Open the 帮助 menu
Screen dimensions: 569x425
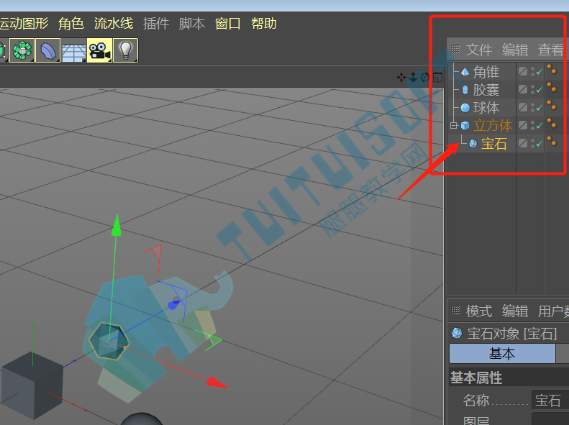[x=264, y=24]
